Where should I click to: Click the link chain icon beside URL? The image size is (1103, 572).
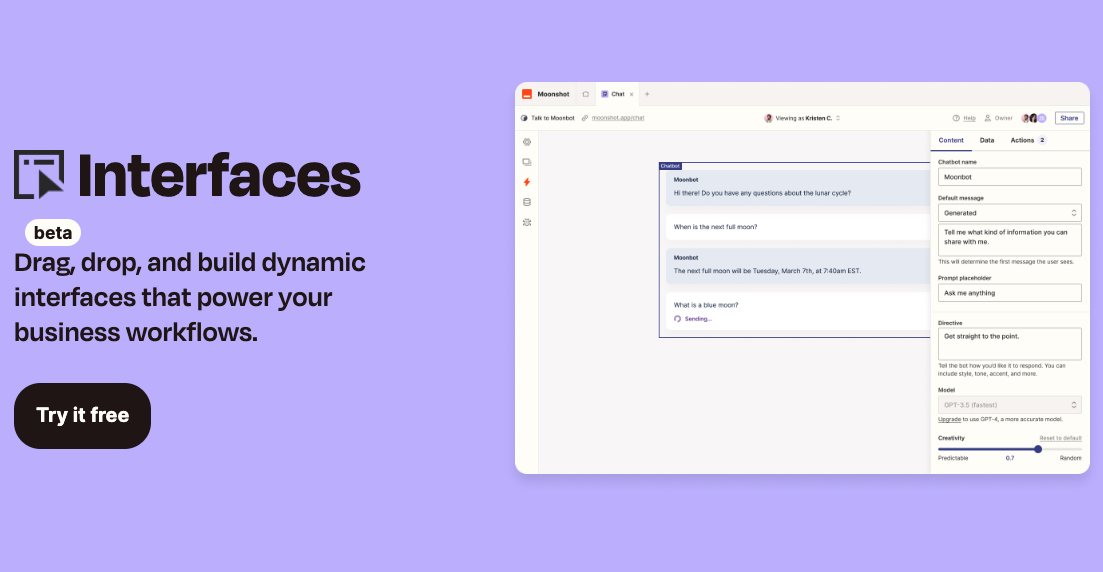pyautogui.click(x=585, y=118)
